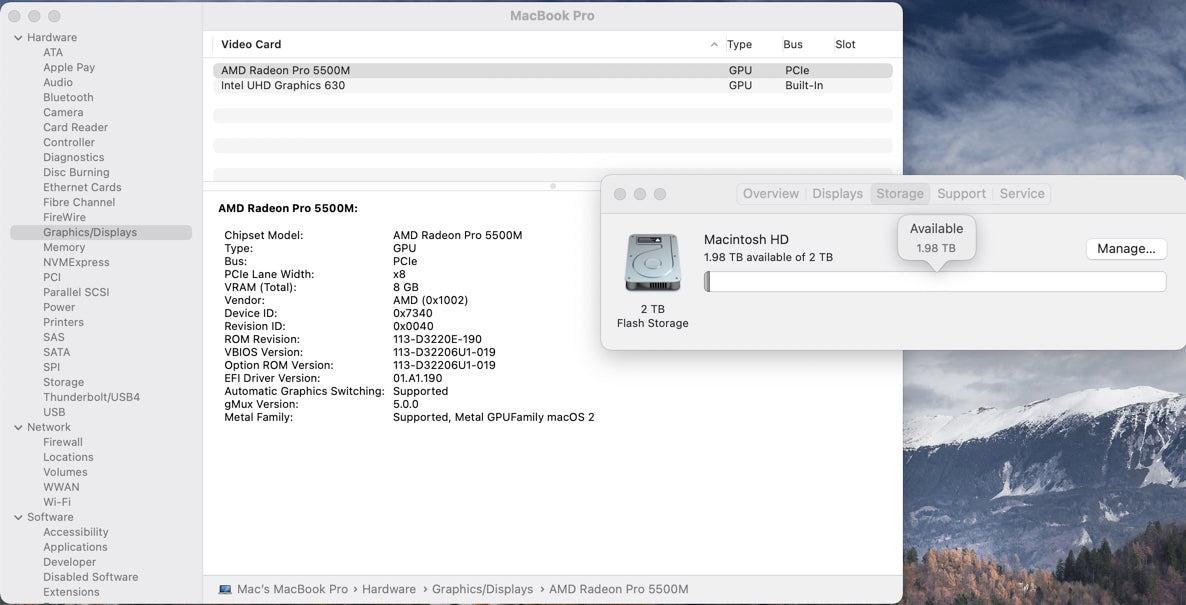
Task: Open the Service tab
Action: pos(1022,193)
